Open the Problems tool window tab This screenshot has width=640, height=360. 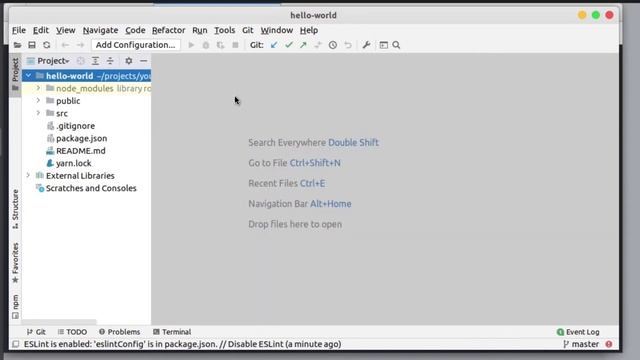tap(120, 332)
